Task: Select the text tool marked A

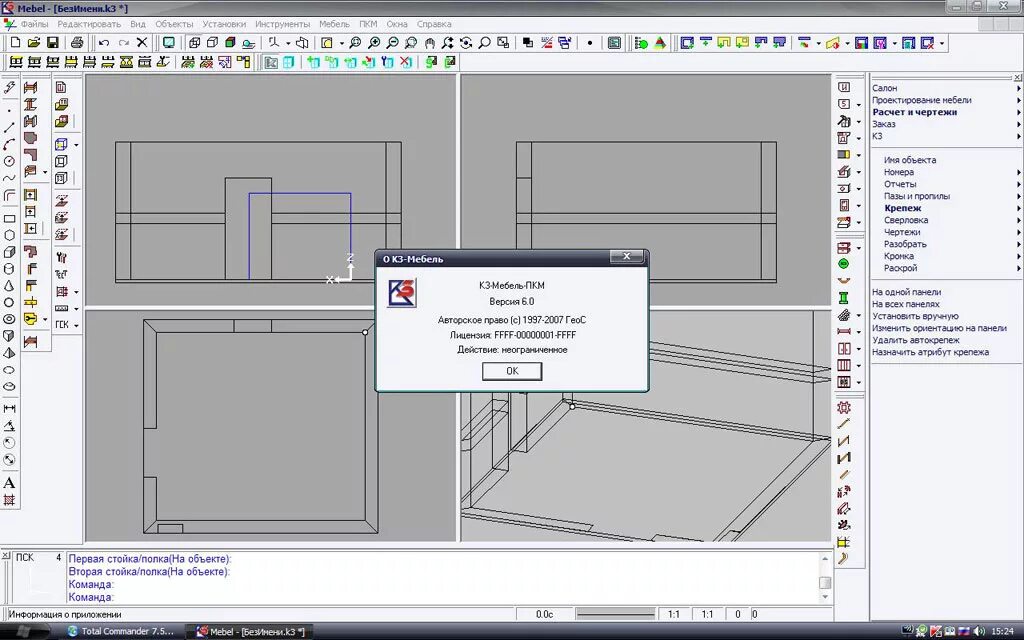Action: click(x=9, y=483)
